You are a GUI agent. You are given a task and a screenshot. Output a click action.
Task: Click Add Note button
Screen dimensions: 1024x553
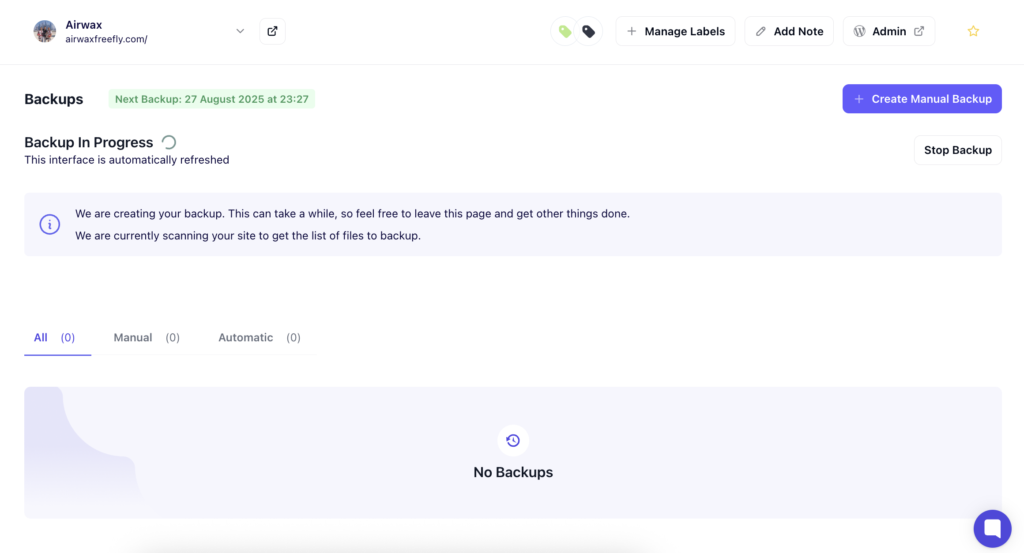tap(789, 31)
